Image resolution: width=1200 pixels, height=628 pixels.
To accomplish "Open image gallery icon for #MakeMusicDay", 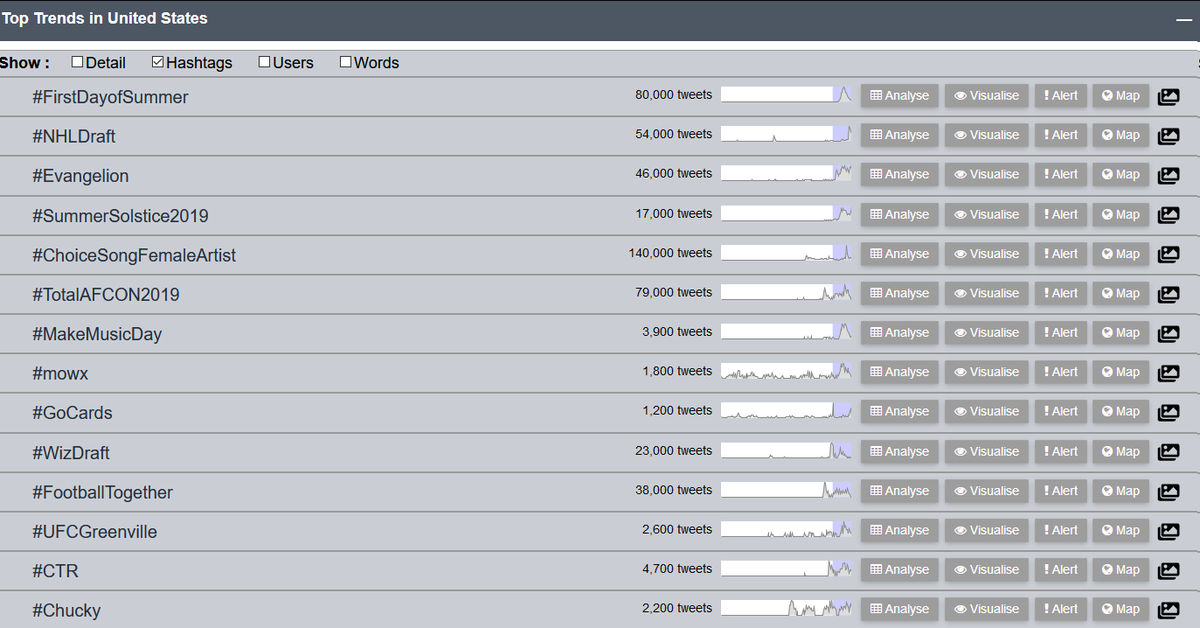I will click(1168, 334).
